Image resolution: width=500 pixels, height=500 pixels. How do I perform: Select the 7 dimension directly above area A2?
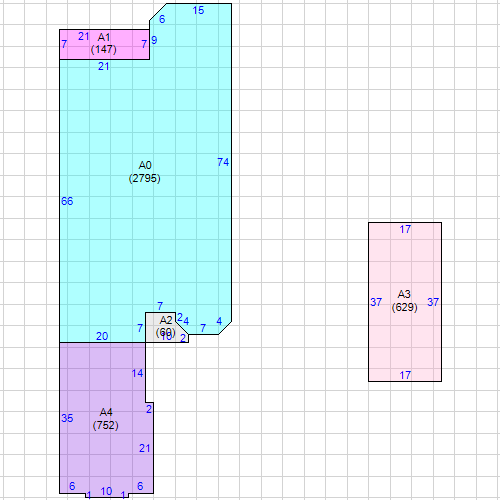[x=160, y=306]
